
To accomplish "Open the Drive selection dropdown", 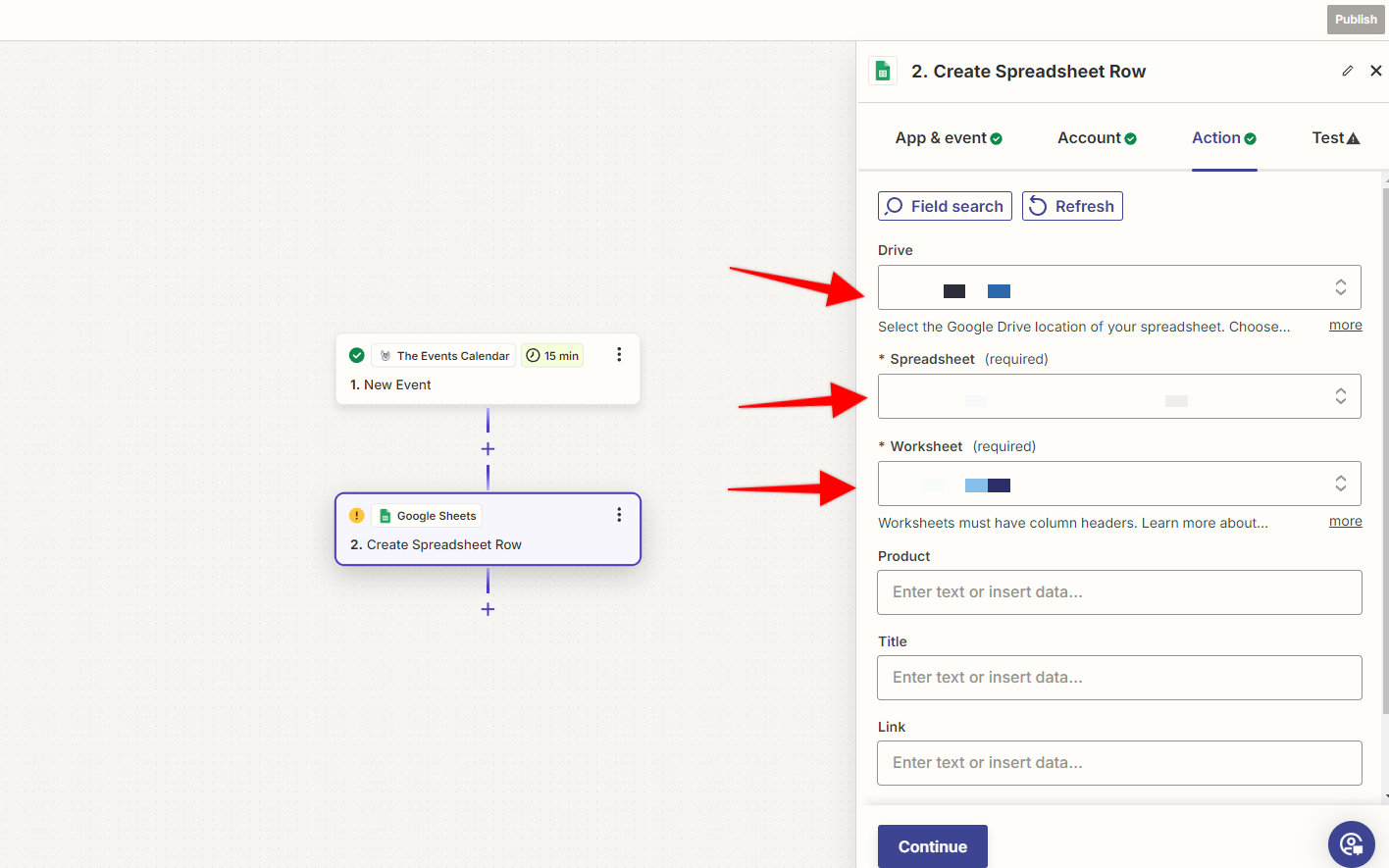I will tap(1119, 286).
